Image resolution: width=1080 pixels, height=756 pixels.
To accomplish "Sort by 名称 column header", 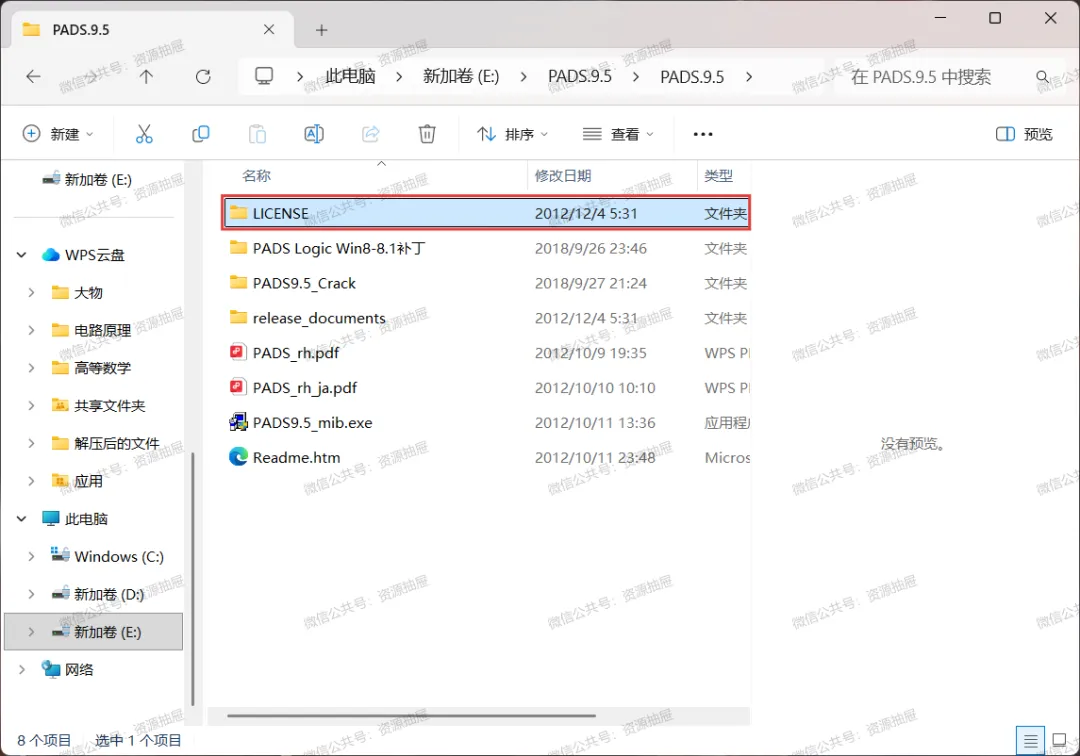I will coord(256,176).
